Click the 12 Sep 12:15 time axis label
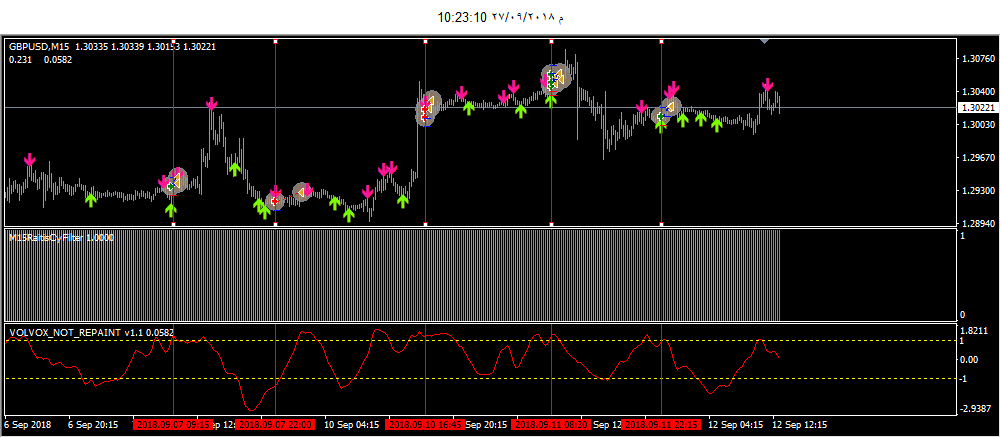The height and width of the screenshot is (438, 1001). coord(800,424)
